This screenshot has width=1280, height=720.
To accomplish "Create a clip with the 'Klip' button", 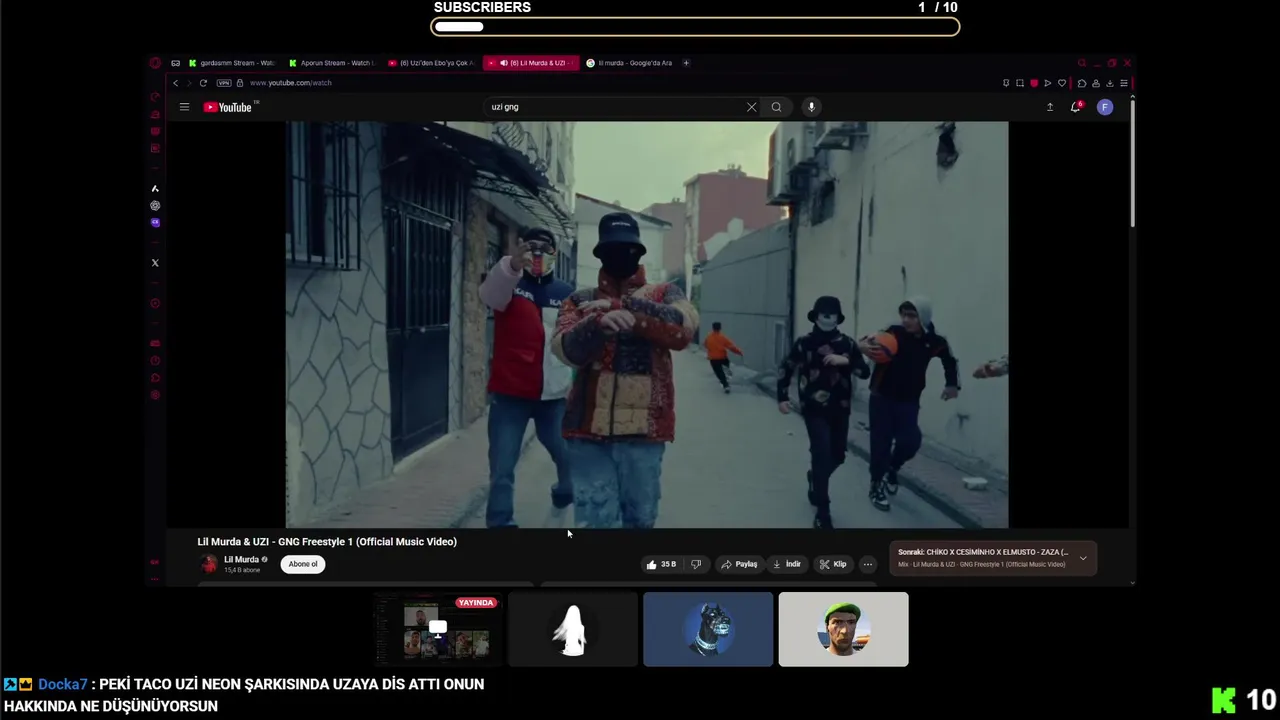I will (x=833, y=564).
